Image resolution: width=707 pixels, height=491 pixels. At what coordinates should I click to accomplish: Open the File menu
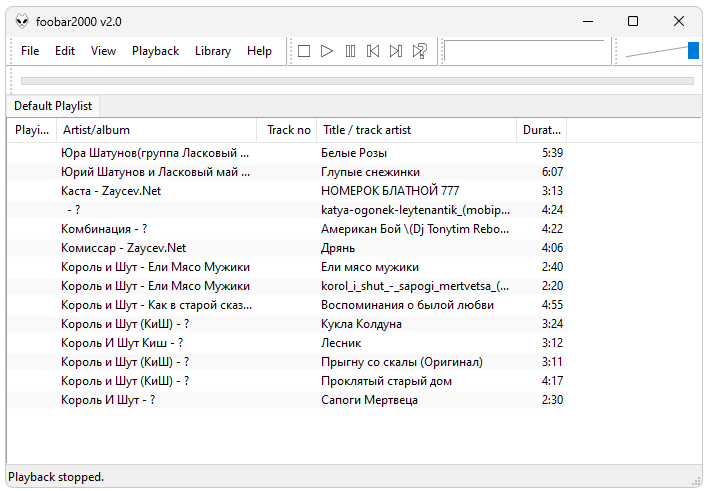(30, 51)
